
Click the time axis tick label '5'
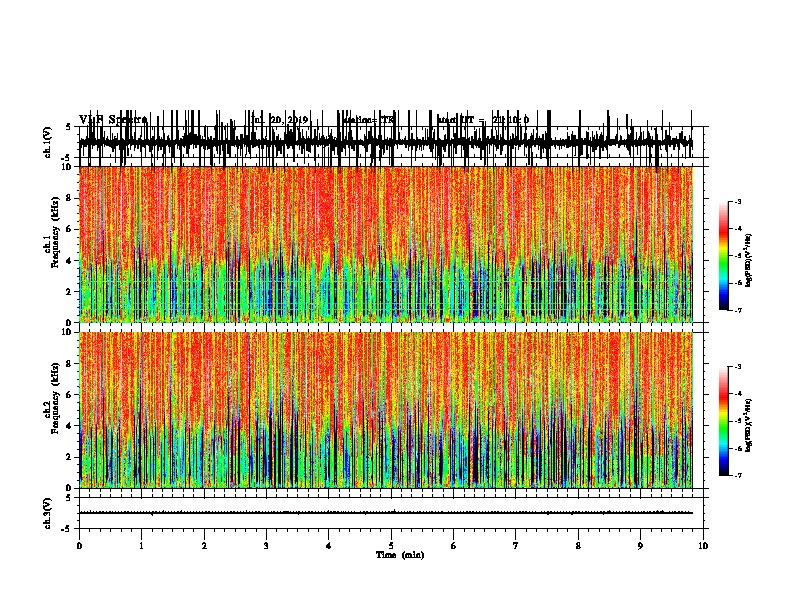click(x=391, y=546)
